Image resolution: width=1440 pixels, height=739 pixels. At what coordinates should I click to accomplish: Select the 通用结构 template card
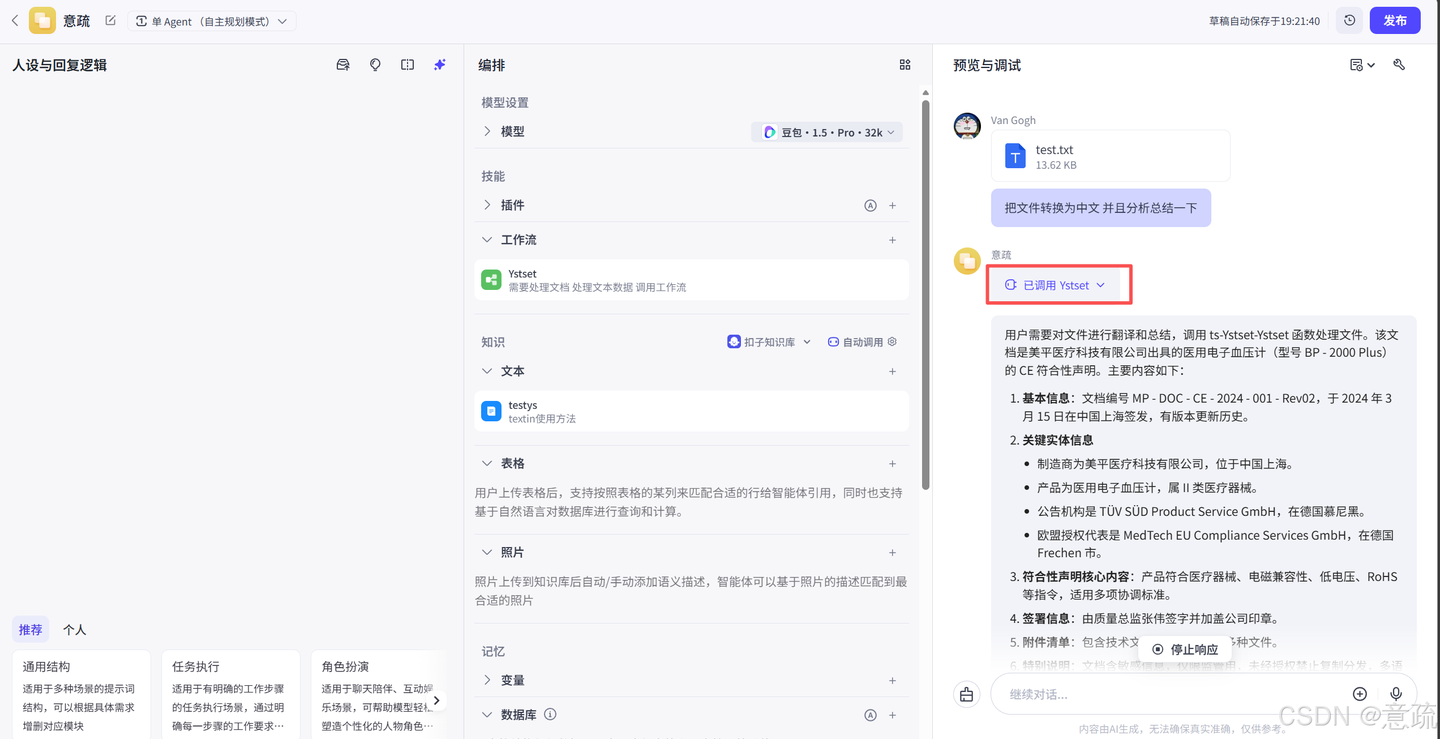coord(81,695)
